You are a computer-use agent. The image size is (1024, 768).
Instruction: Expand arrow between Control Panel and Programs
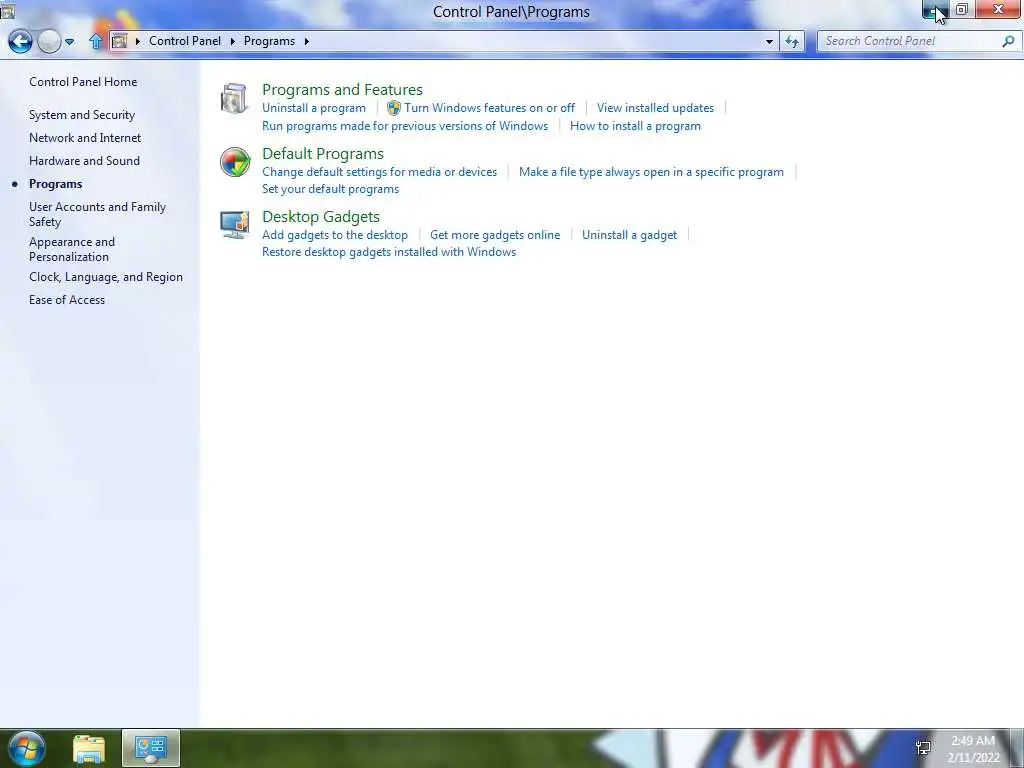pyautogui.click(x=232, y=41)
